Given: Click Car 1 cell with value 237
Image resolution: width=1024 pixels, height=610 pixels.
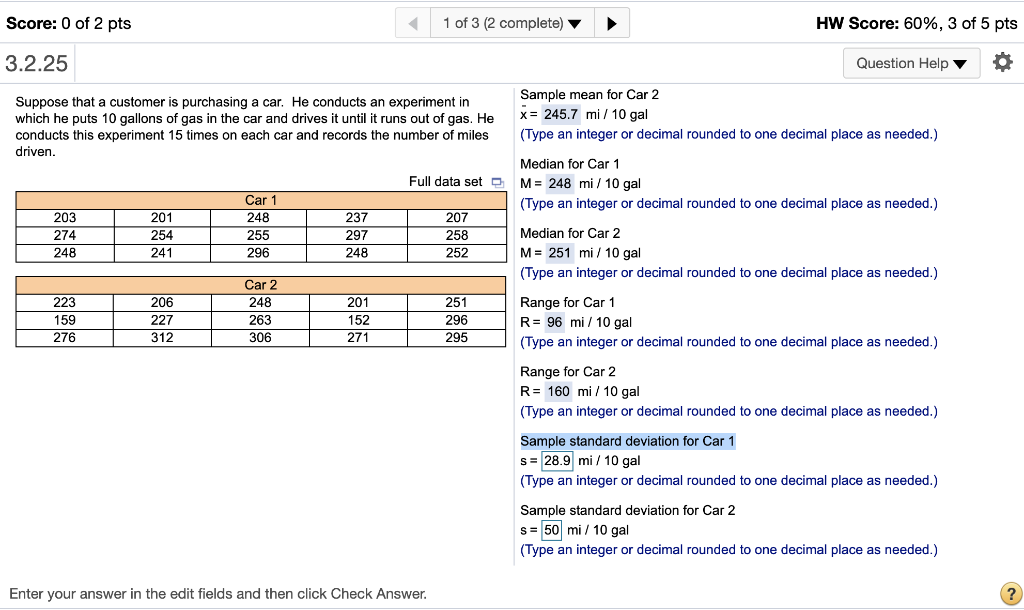Looking at the screenshot, I should [x=357, y=217].
